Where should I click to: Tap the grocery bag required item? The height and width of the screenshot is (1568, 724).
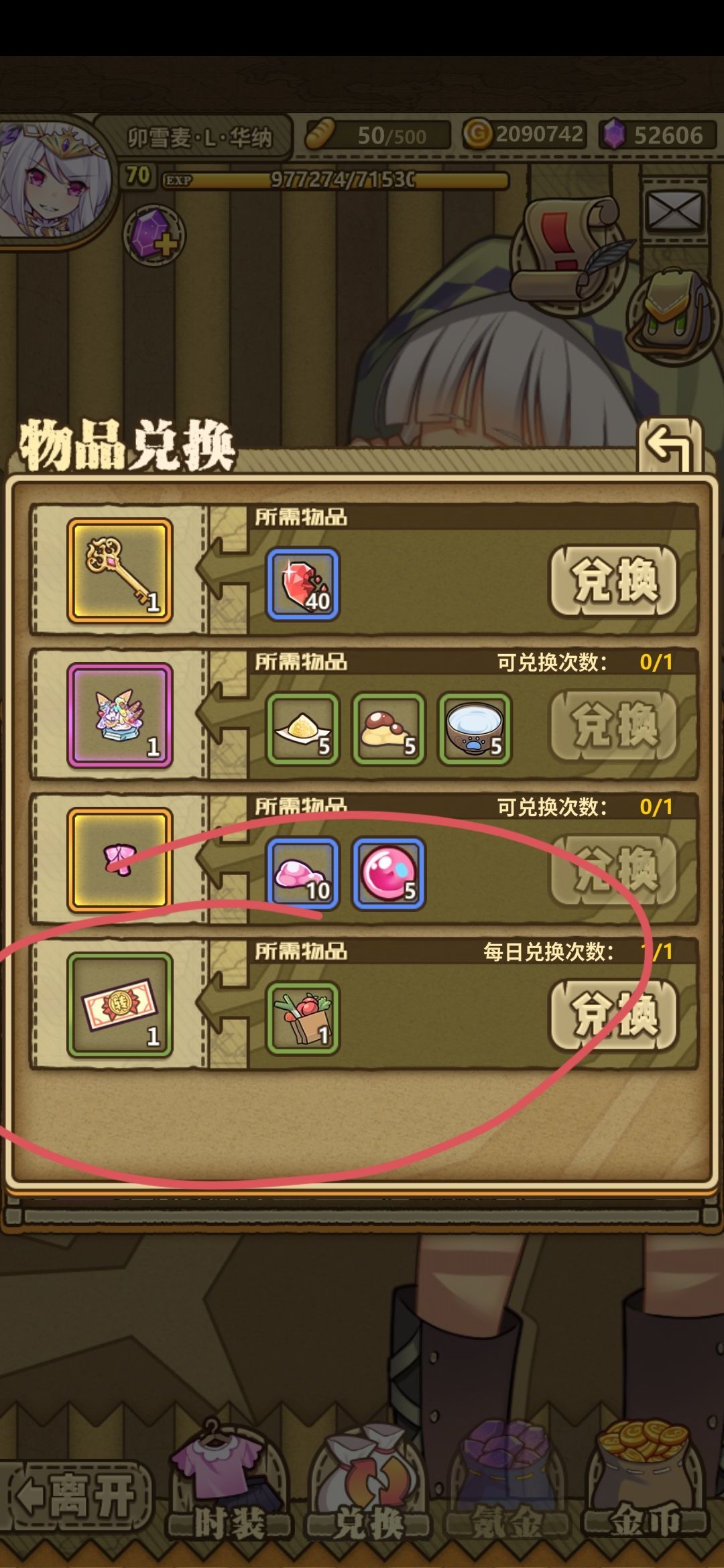303,1019
